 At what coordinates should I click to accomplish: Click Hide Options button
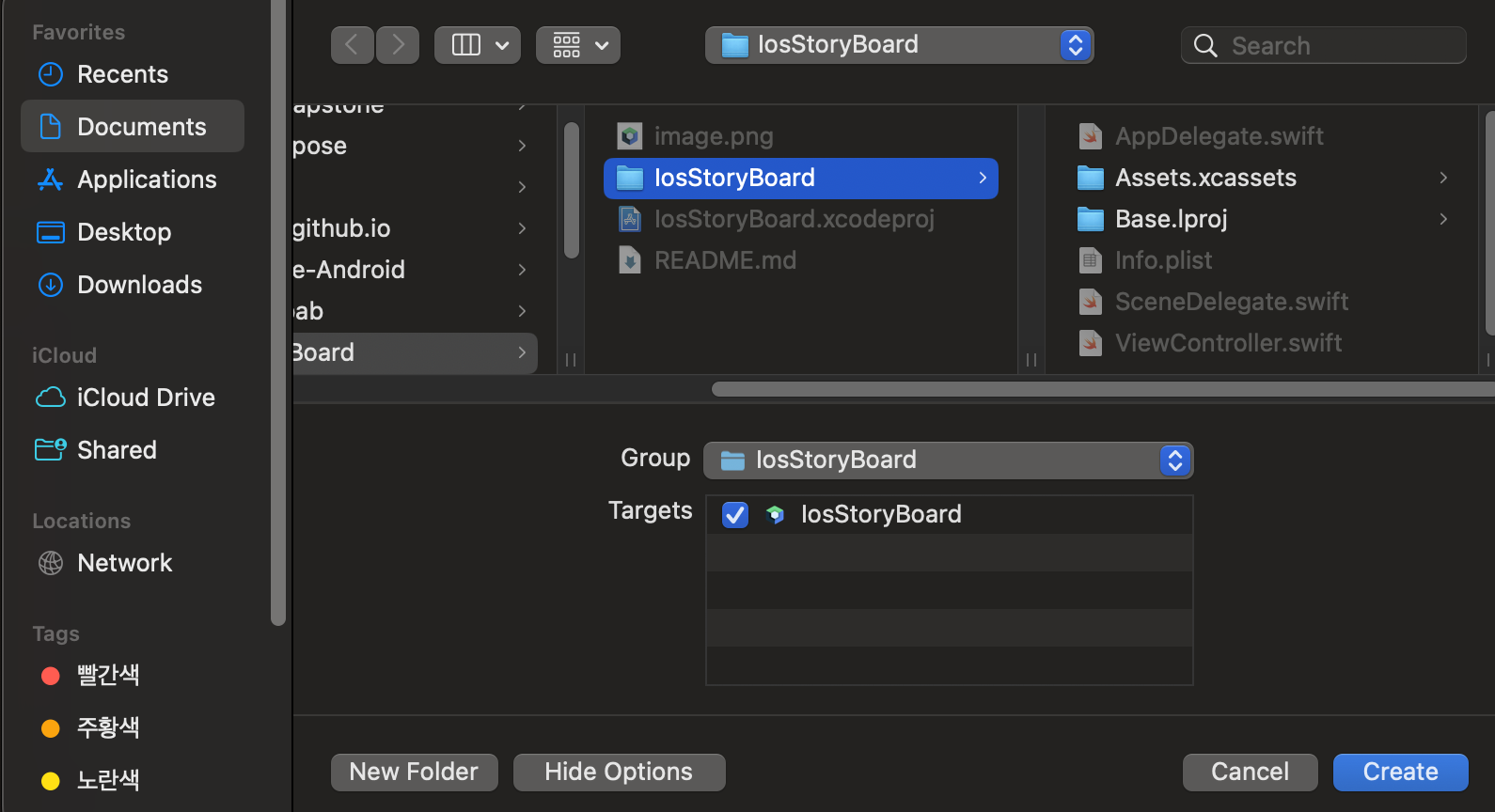(x=619, y=772)
